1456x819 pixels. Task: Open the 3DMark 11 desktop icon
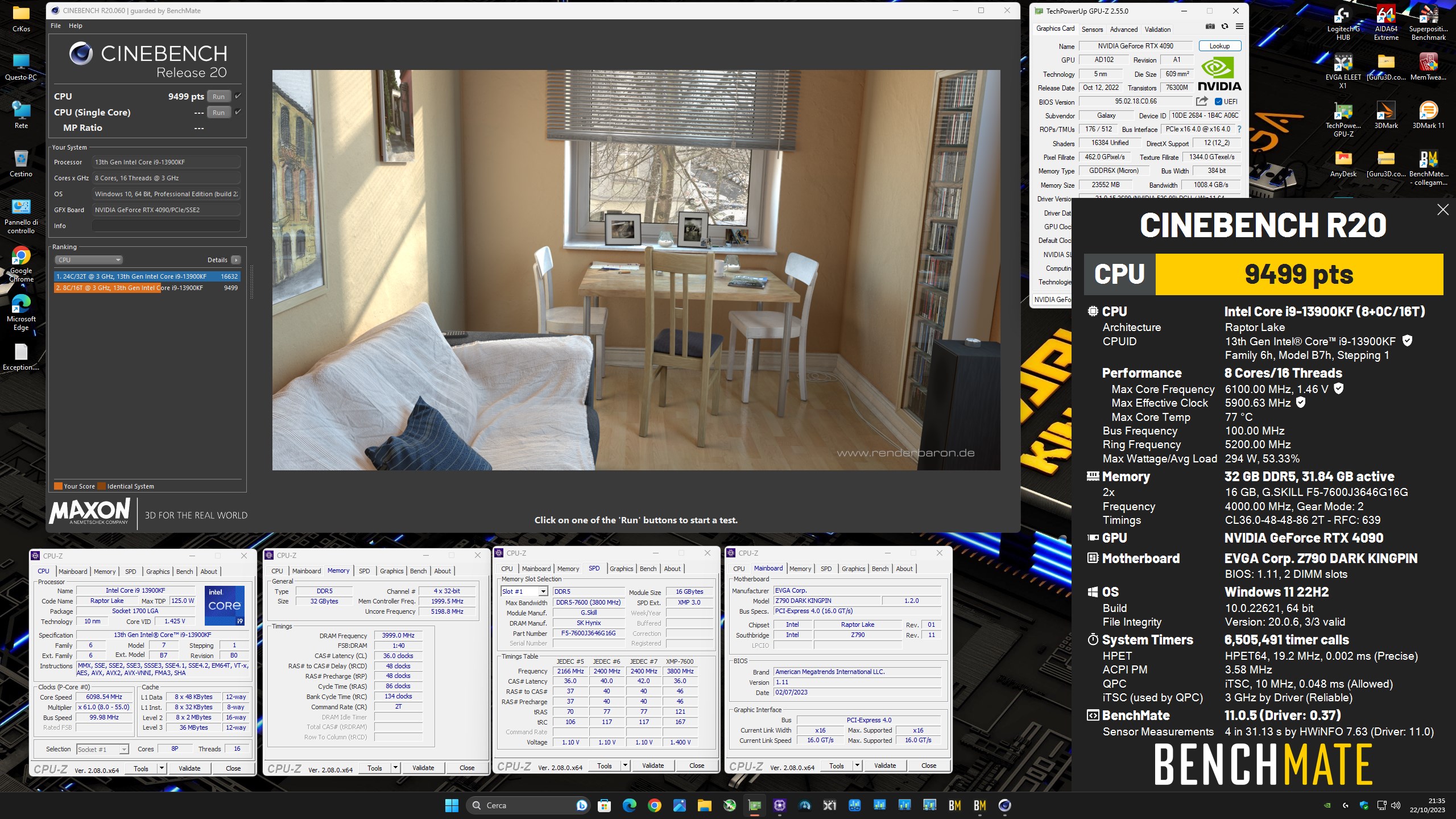coord(1429,115)
